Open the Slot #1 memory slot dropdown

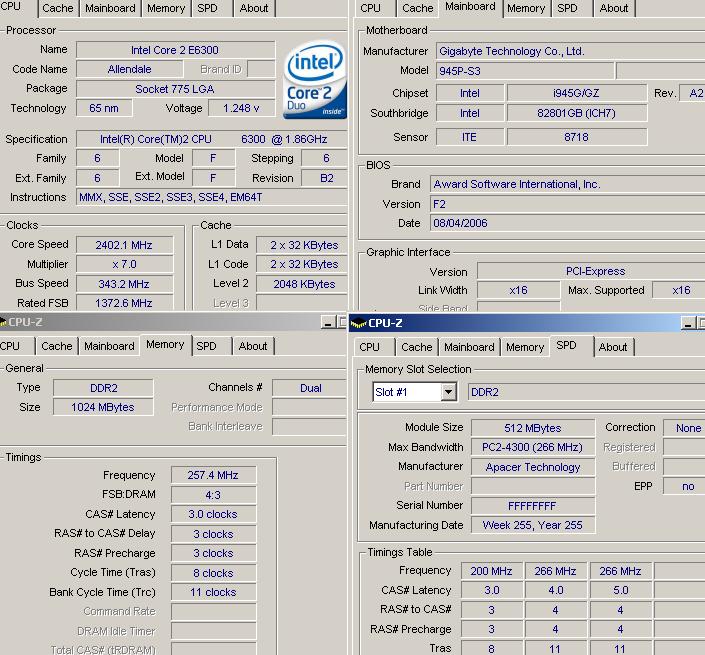[x=448, y=392]
